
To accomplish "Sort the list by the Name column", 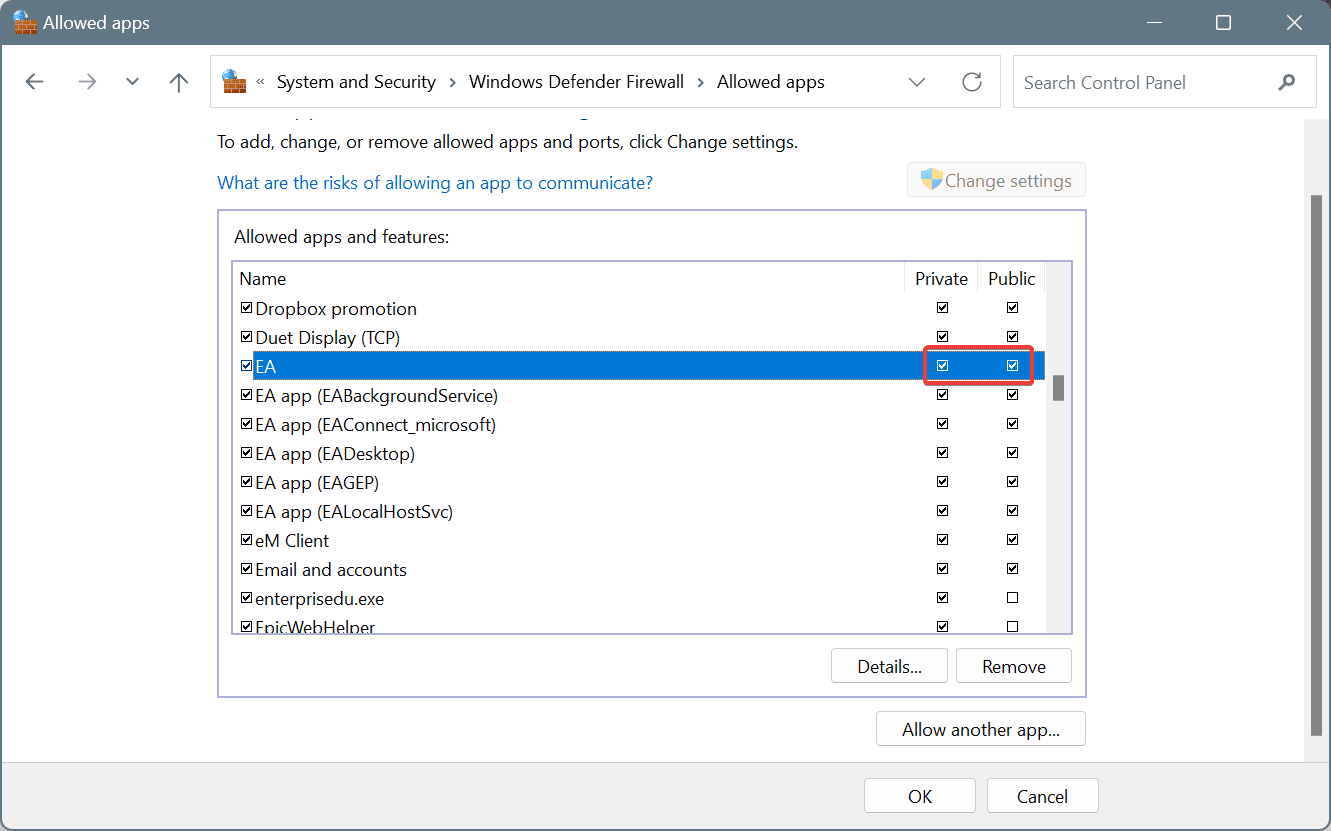I will (x=568, y=279).
